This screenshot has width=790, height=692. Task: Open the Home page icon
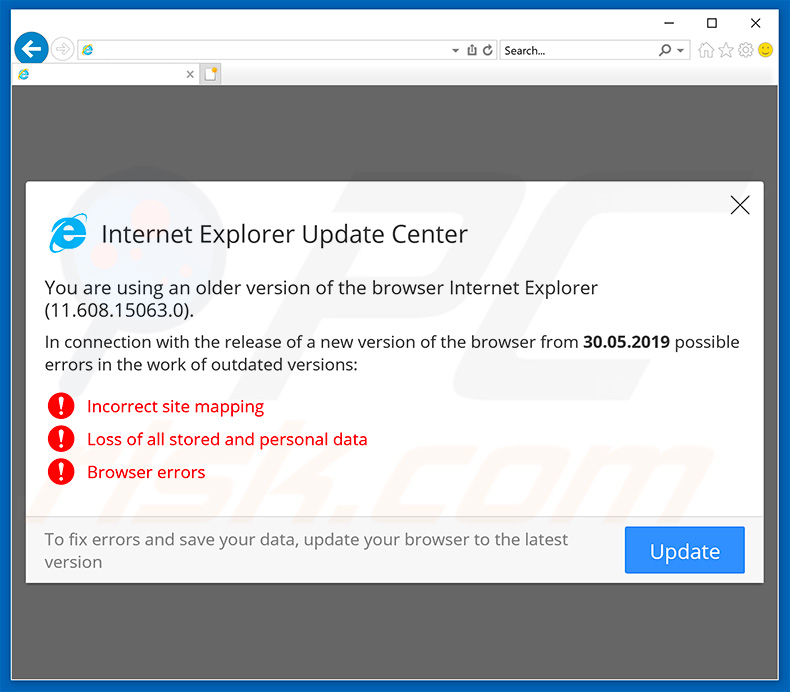707,50
